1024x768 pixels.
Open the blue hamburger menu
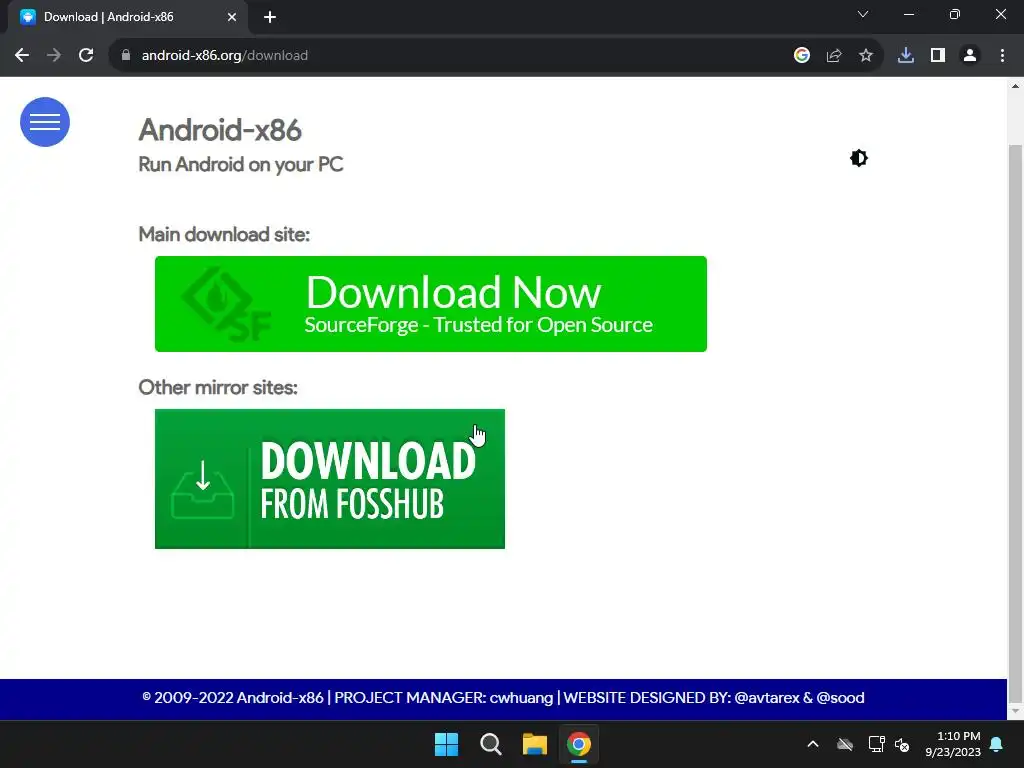pyautogui.click(x=44, y=122)
